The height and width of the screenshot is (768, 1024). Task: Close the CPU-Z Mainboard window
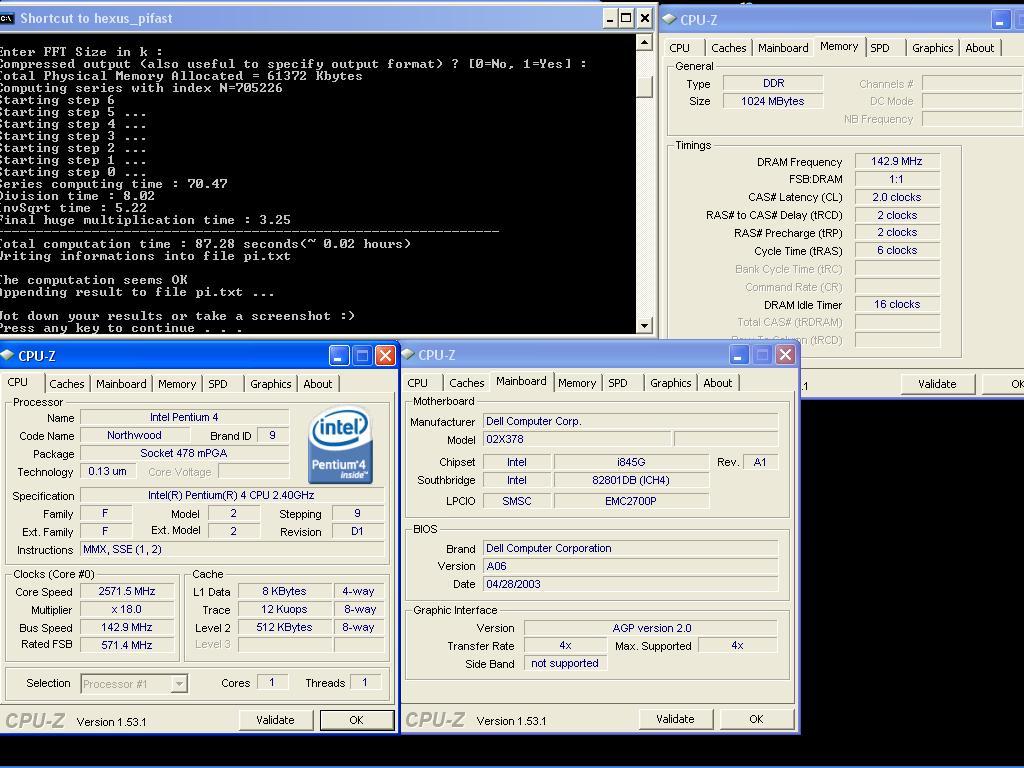click(785, 355)
